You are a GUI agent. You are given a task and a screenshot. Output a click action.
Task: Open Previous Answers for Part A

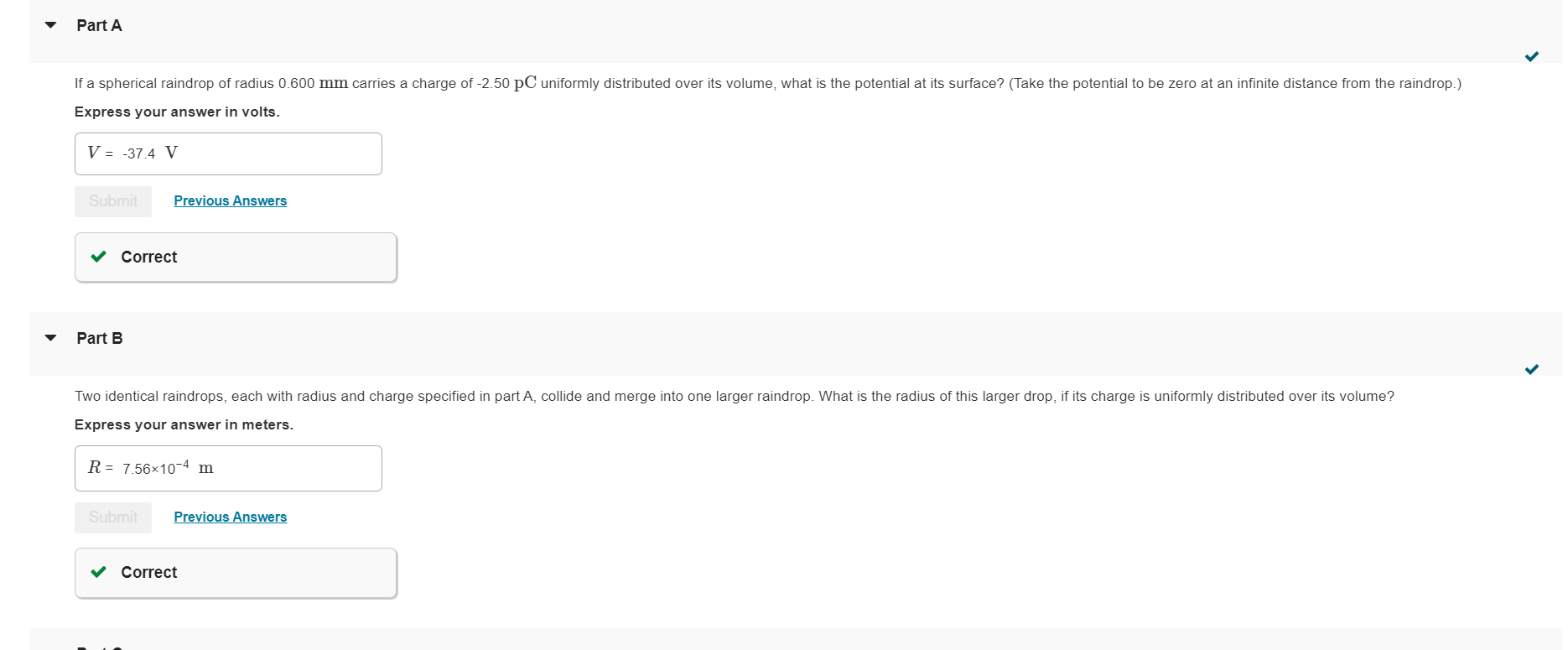pos(230,200)
